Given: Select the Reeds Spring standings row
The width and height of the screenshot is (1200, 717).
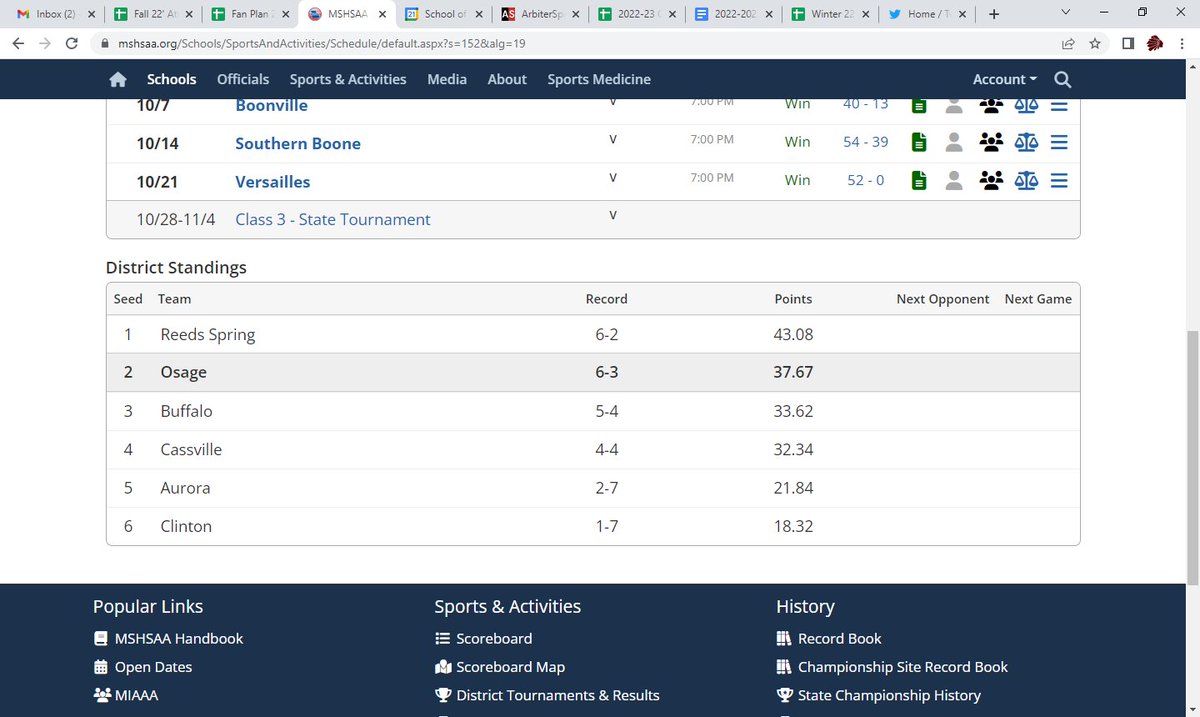Looking at the screenshot, I should click(x=593, y=334).
